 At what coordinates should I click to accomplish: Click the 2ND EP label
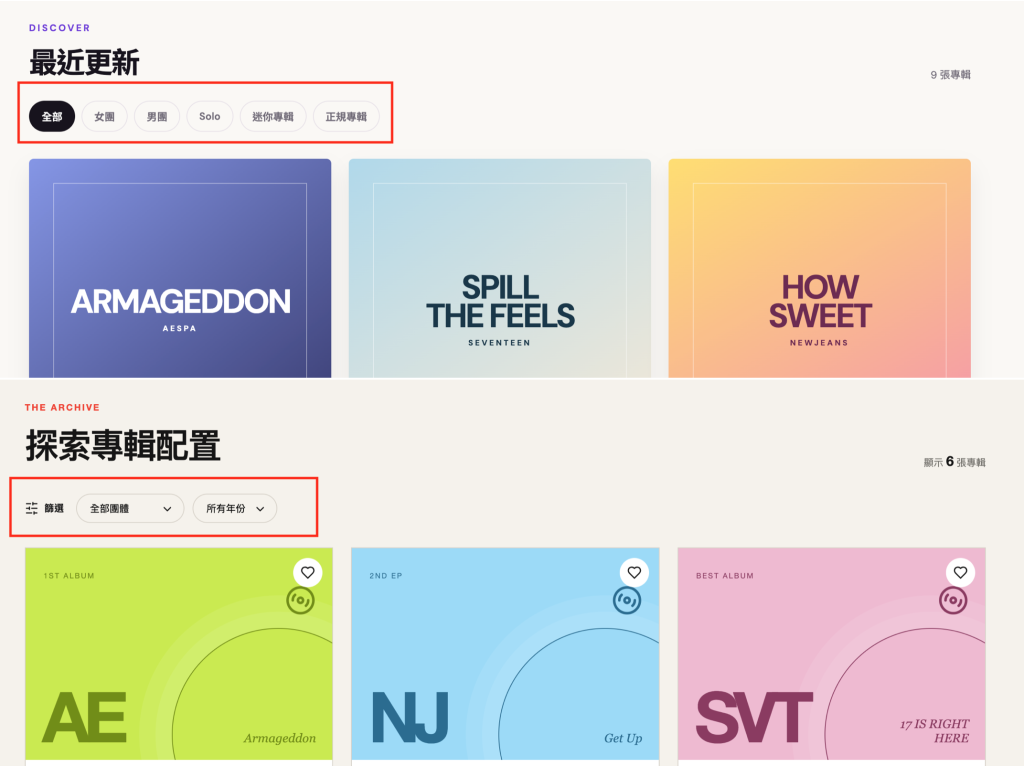coord(386,576)
